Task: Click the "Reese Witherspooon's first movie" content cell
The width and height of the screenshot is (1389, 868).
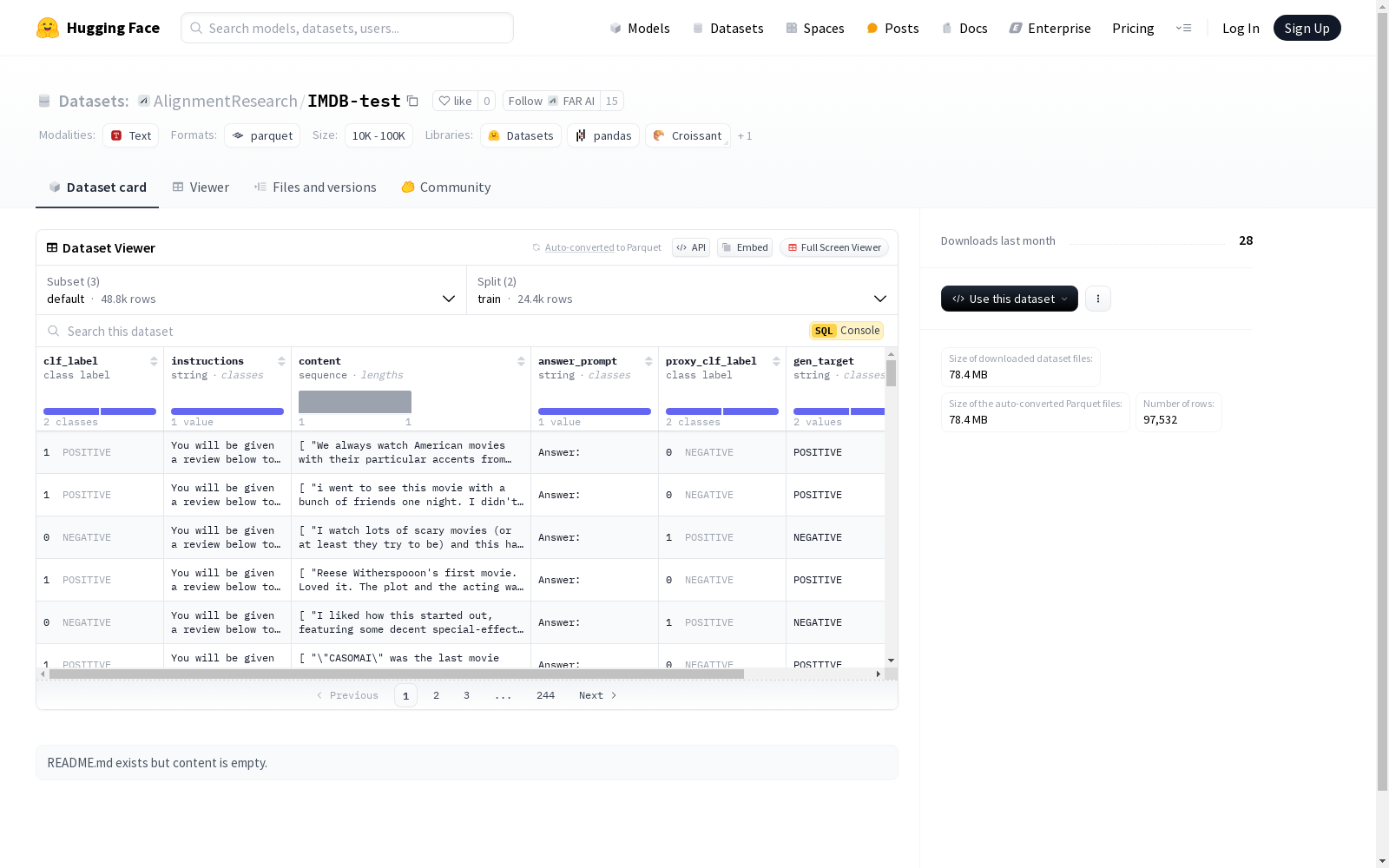Action: tap(411, 580)
